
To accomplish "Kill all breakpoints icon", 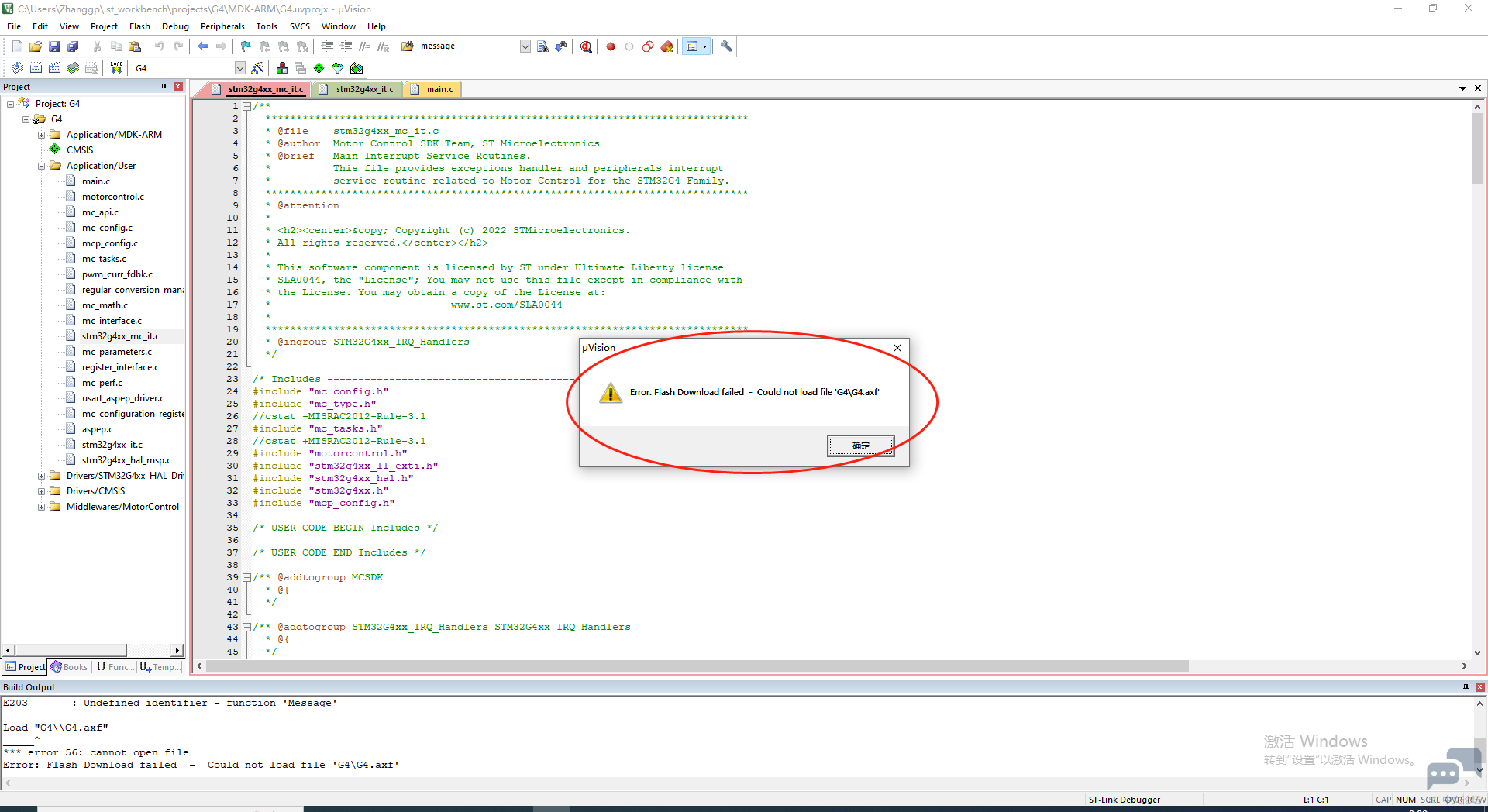I will (x=666, y=46).
